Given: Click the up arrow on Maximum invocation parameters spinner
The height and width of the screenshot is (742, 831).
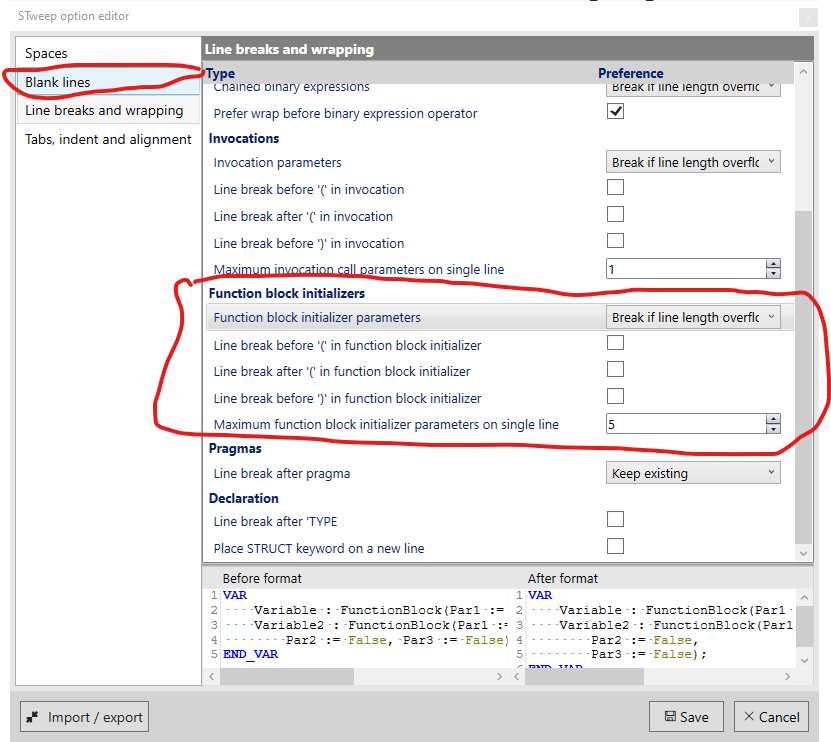Looking at the screenshot, I should pyautogui.click(x=773, y=263).
